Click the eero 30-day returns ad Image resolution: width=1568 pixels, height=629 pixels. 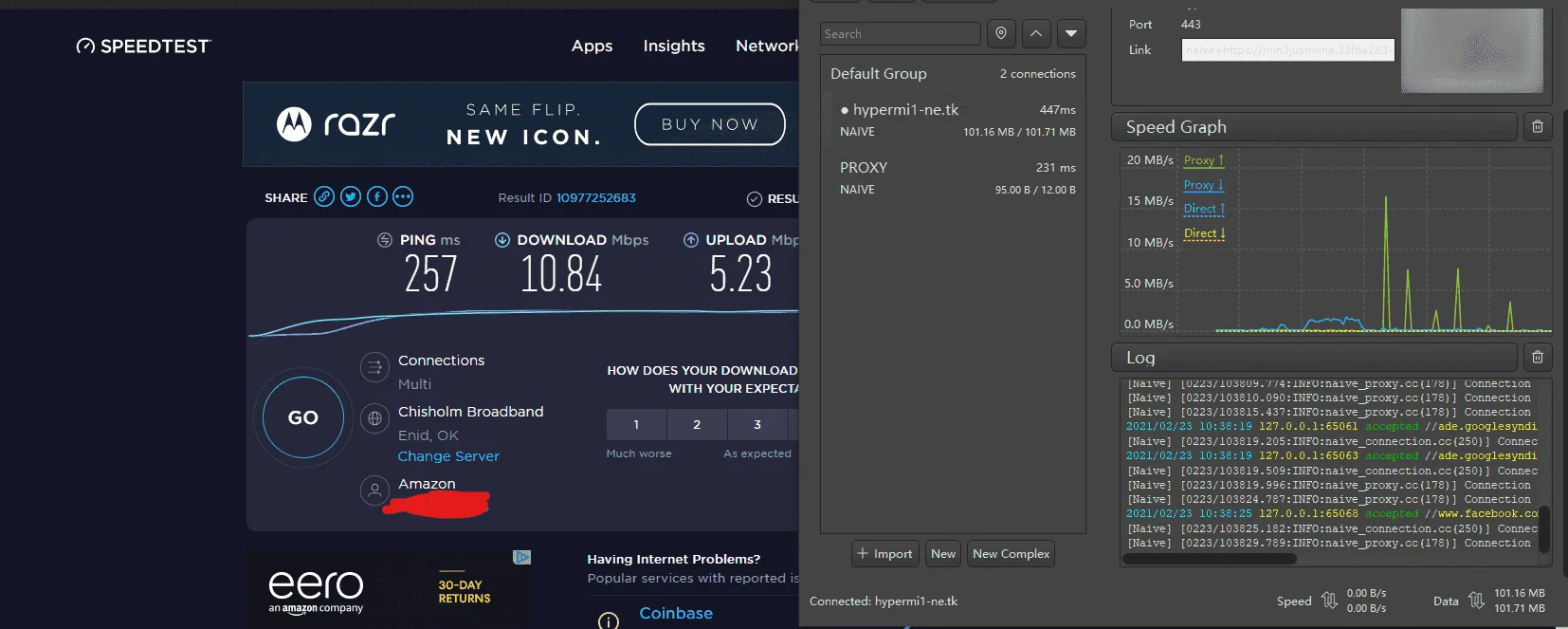(x=391, y=588)
